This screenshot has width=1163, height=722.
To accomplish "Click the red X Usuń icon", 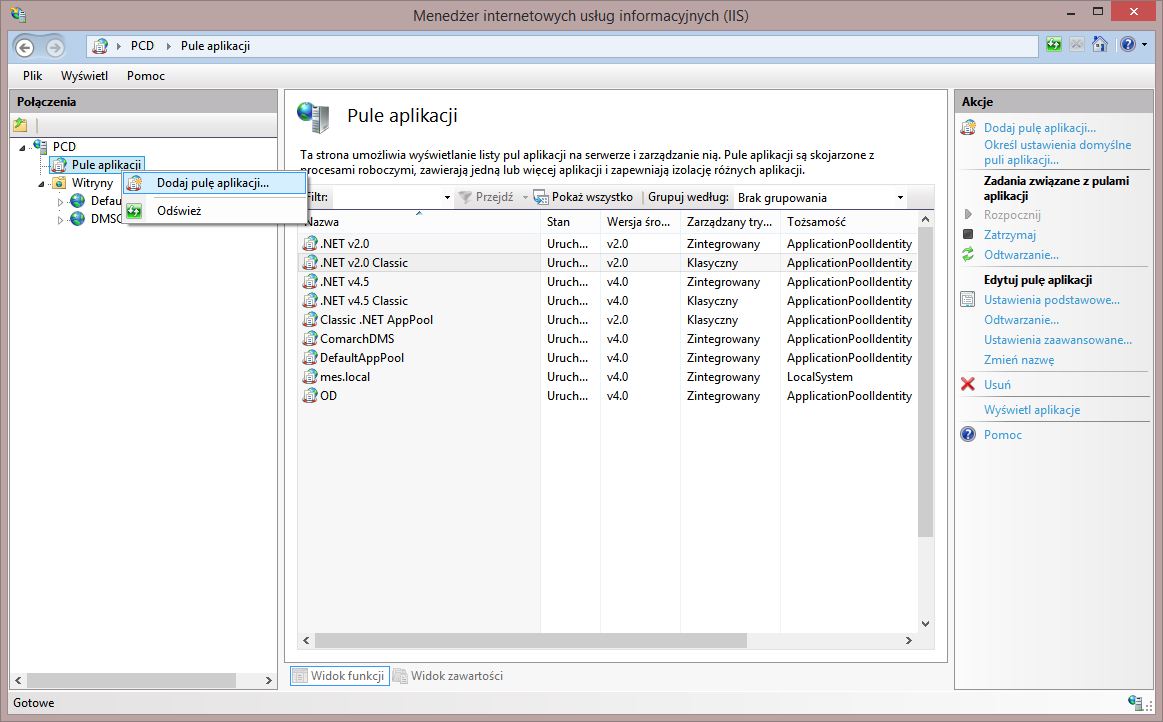I will coord(968,384).
